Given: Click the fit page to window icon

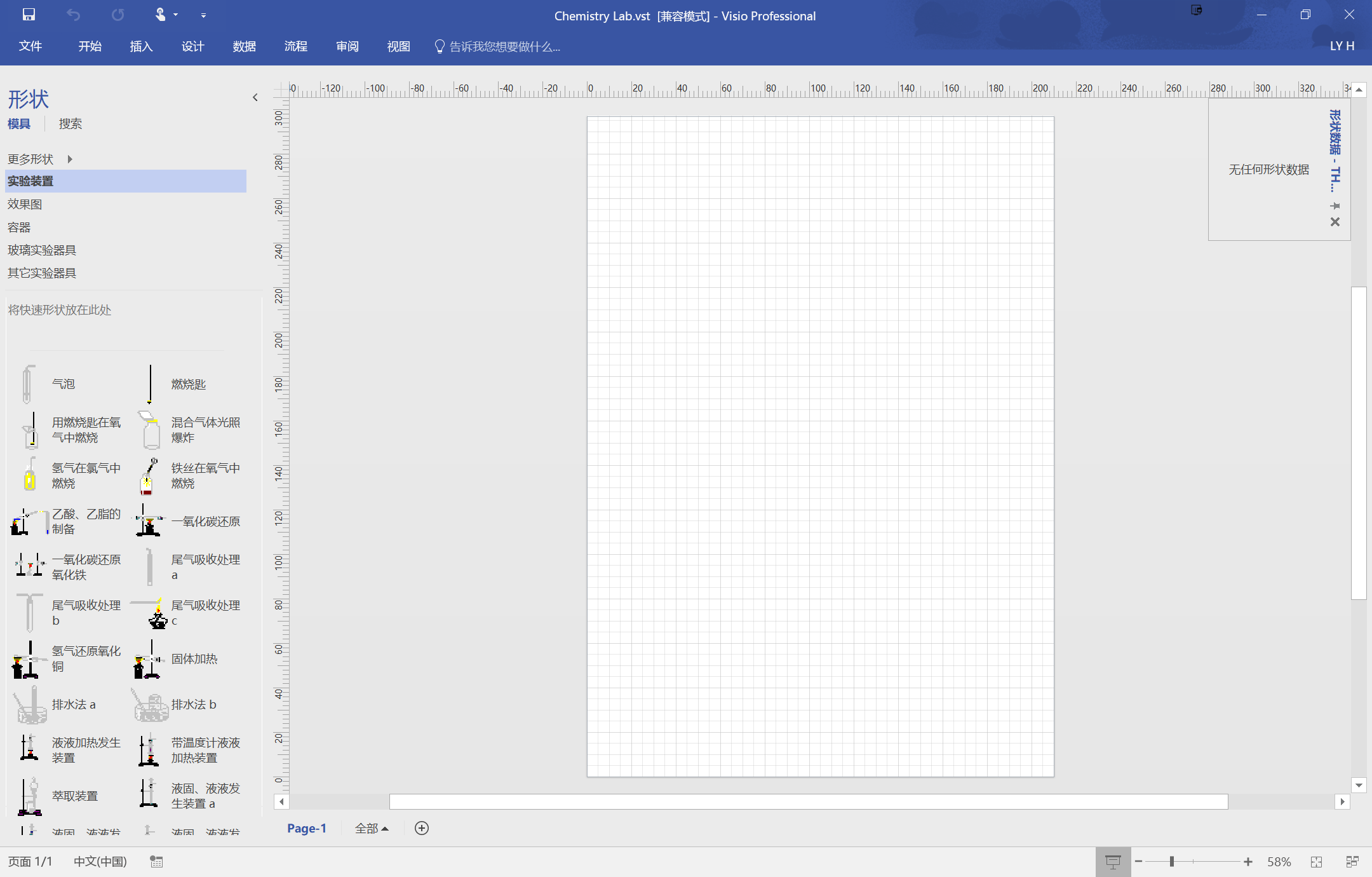Looking at the screenshot, I should [x=1317, y=861].
